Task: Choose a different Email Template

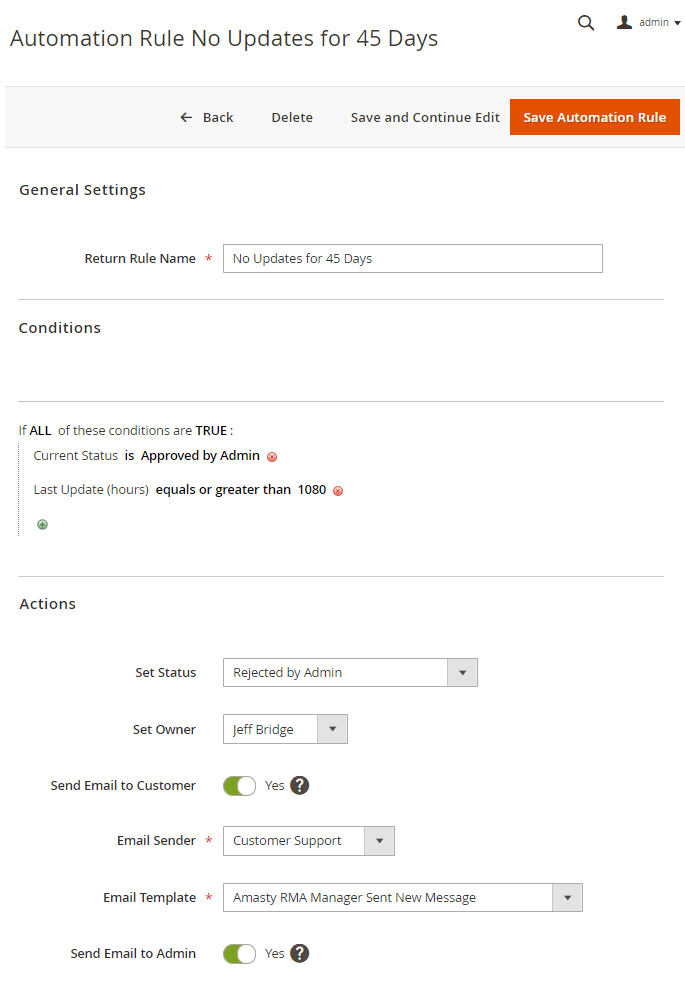Action: pos(402,898)
